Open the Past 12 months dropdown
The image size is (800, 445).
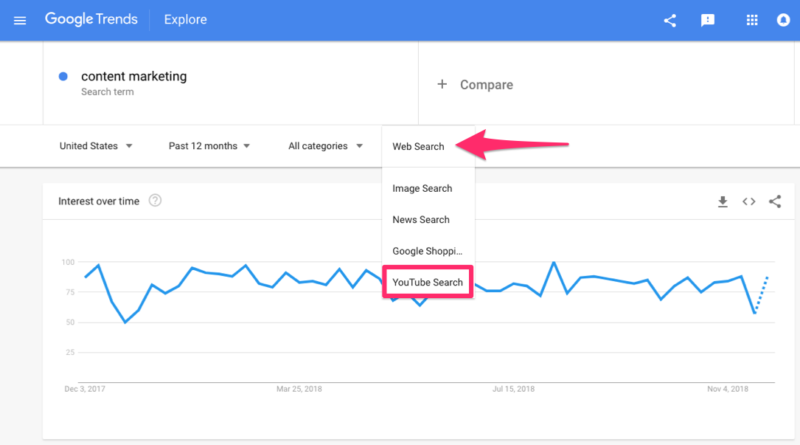(x=209, y=146)
